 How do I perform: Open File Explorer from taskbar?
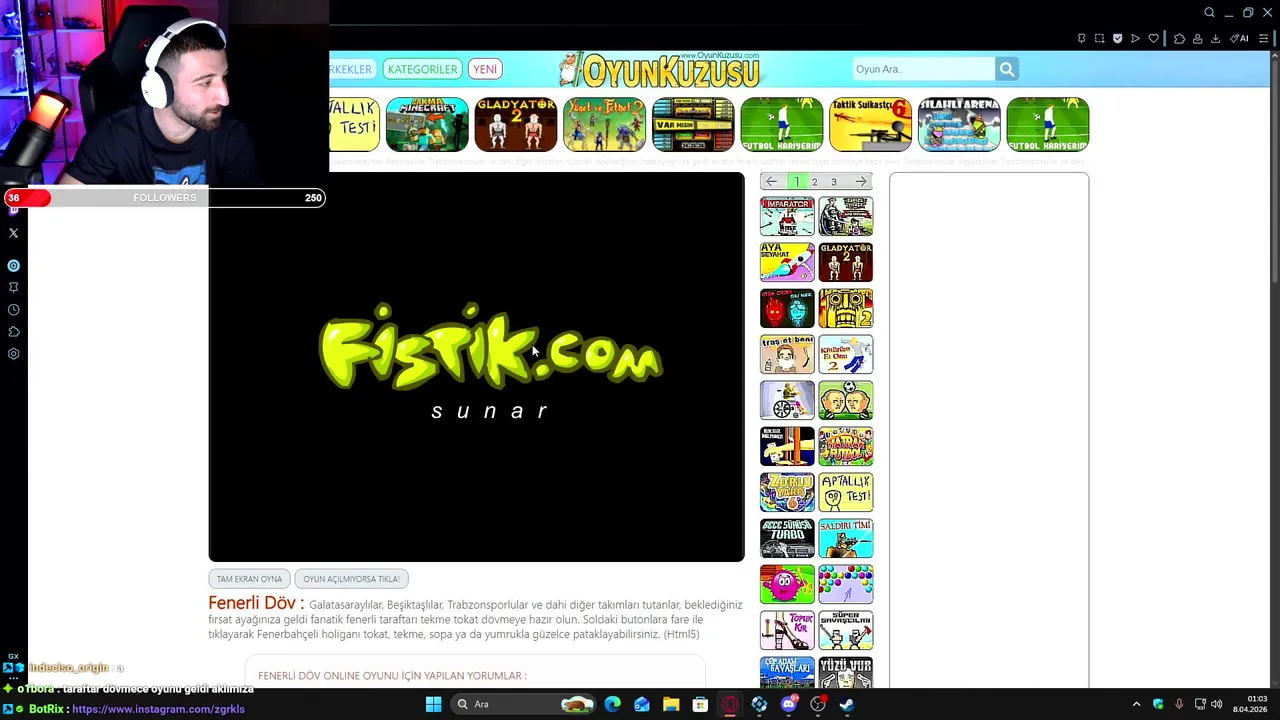pos(671,704)
